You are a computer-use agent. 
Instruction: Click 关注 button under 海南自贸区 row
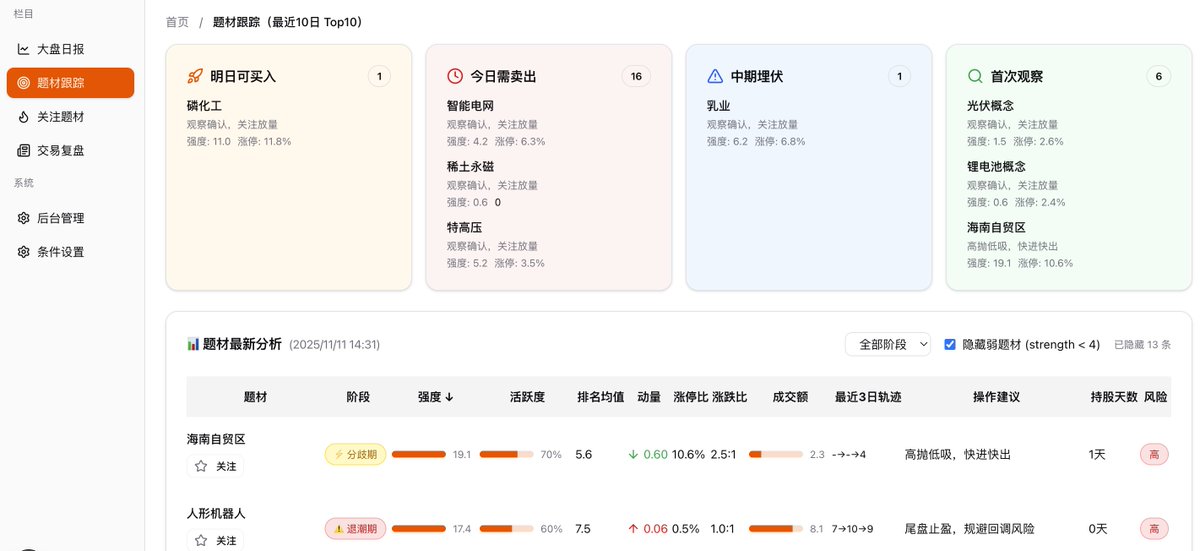click(215, 466)
